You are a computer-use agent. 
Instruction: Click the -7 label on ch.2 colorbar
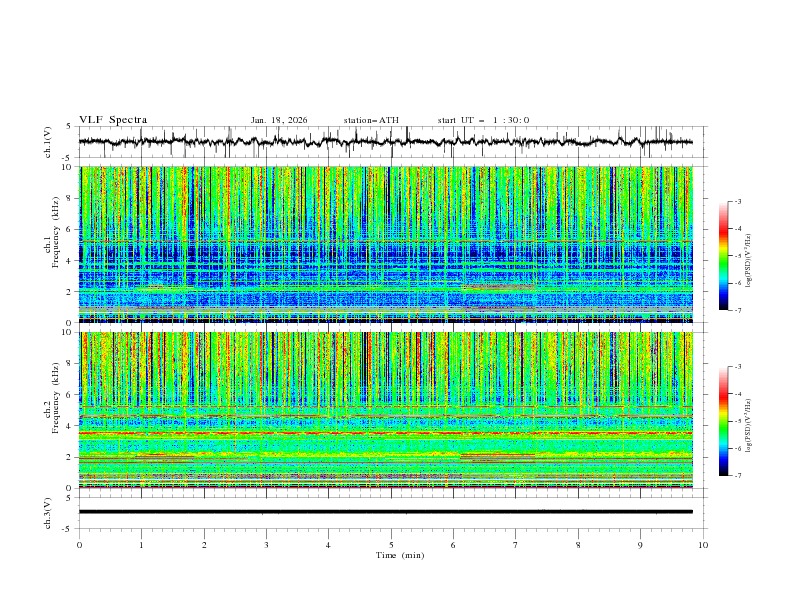coord(737,476)
